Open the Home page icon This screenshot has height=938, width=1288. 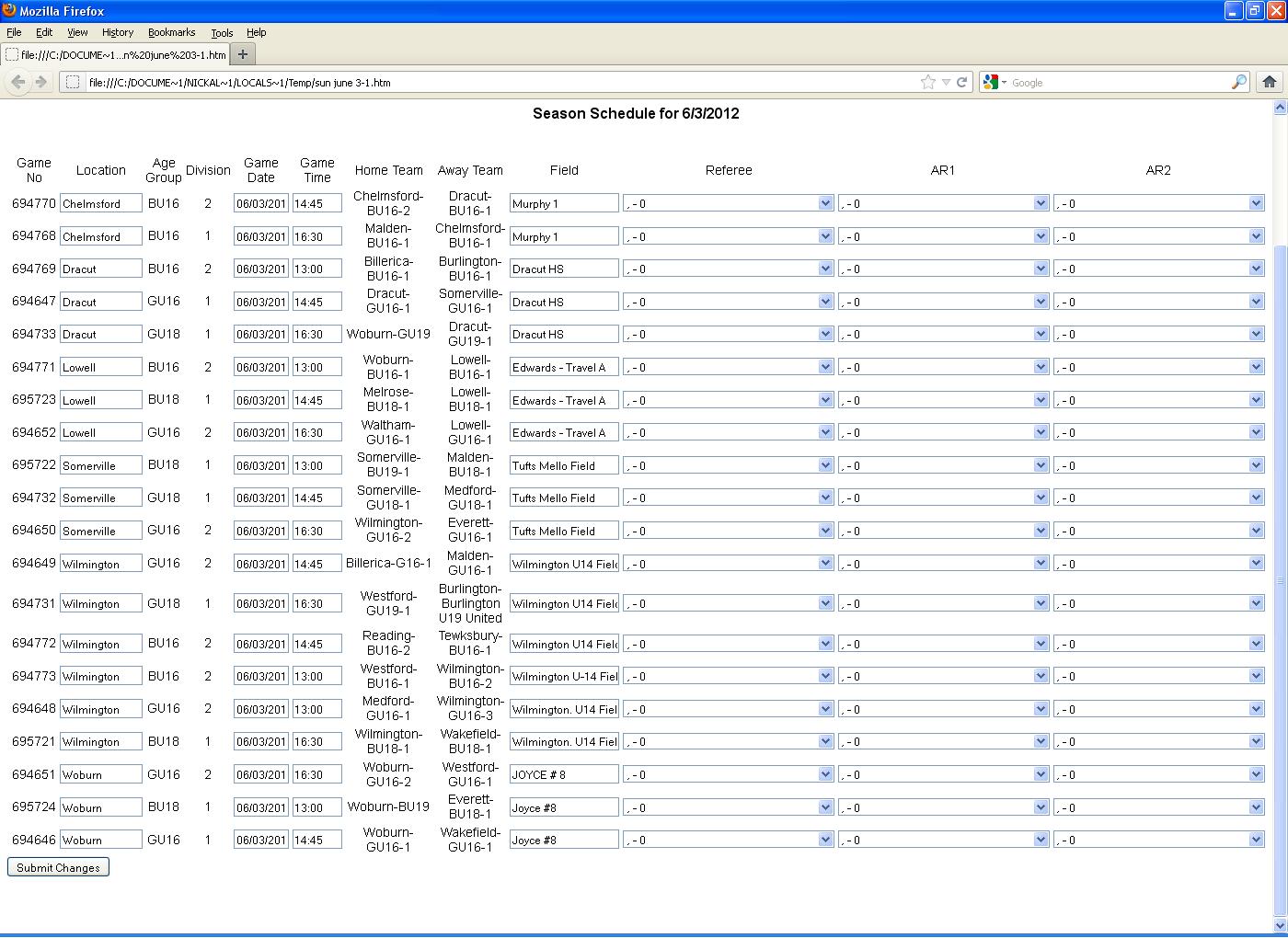coord(1270,82)
